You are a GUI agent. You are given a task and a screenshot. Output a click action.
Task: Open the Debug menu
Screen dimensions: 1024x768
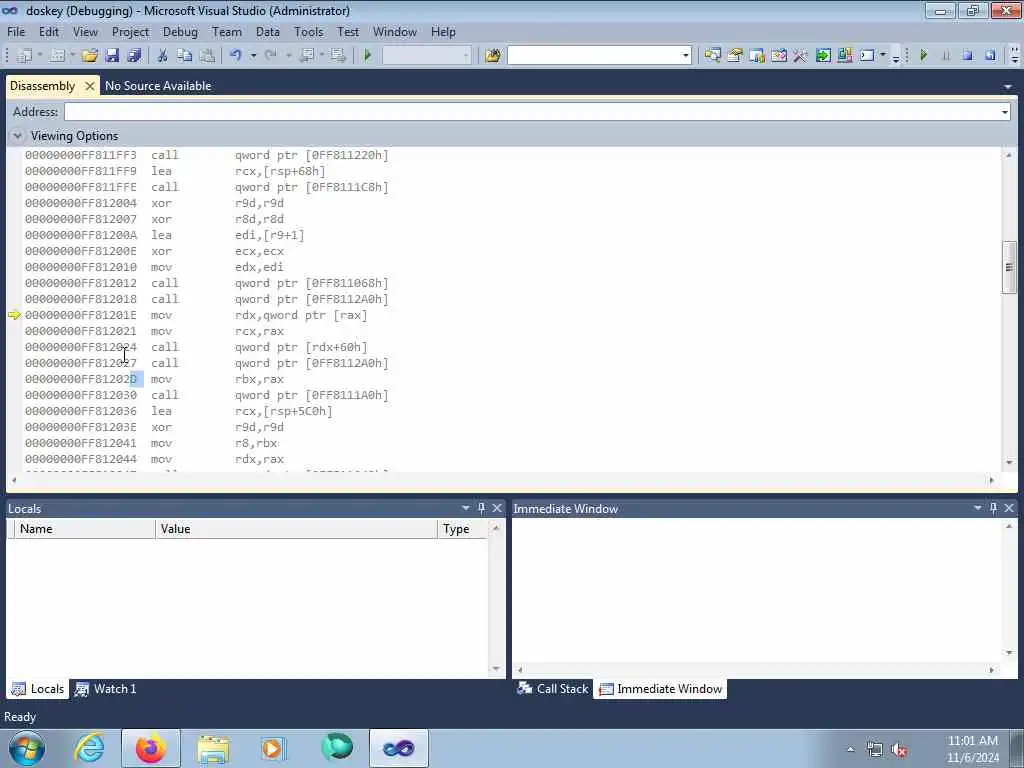(180, 31)
